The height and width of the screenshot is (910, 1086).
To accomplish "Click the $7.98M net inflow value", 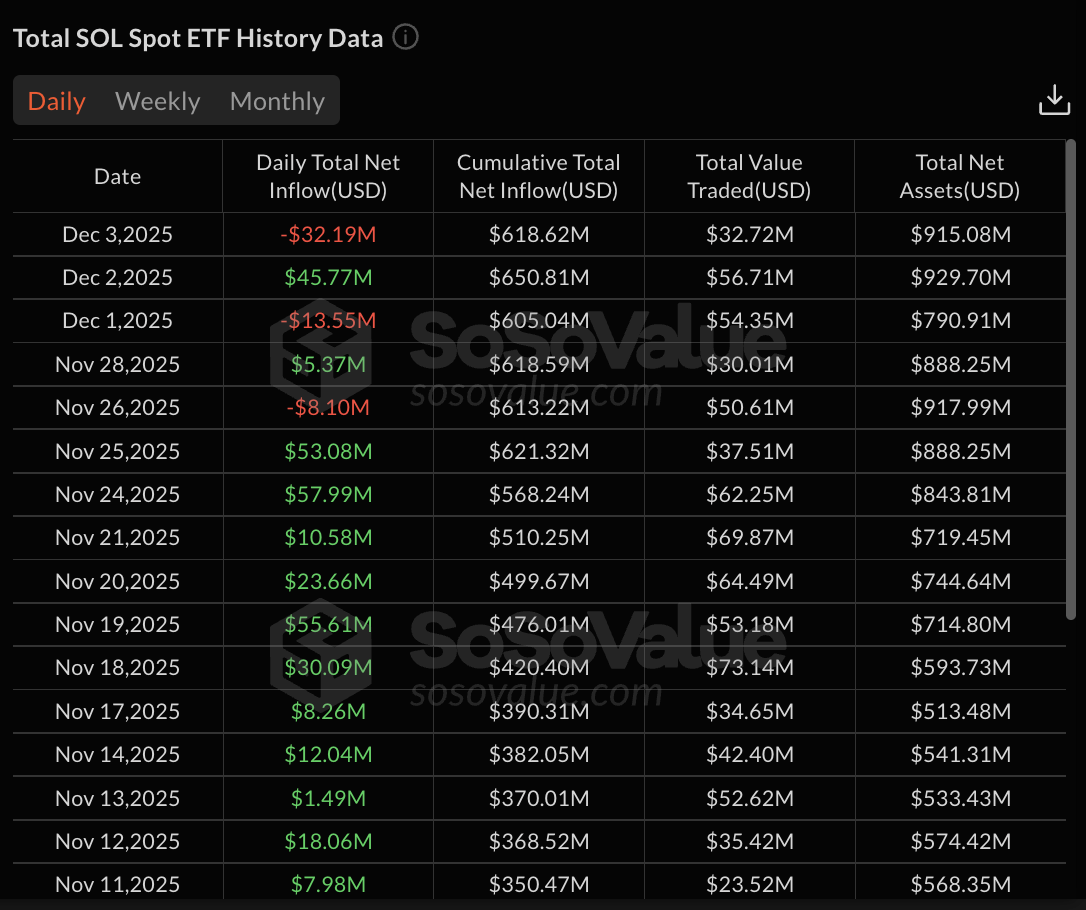I will click(328, 884).
